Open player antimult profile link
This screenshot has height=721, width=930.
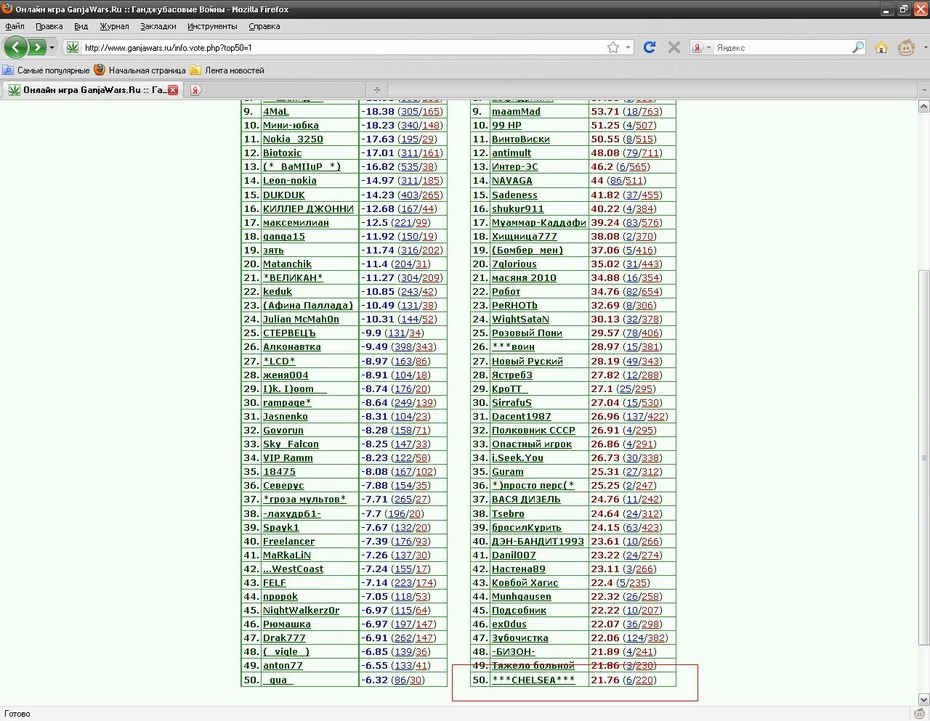tap(511, 153)
